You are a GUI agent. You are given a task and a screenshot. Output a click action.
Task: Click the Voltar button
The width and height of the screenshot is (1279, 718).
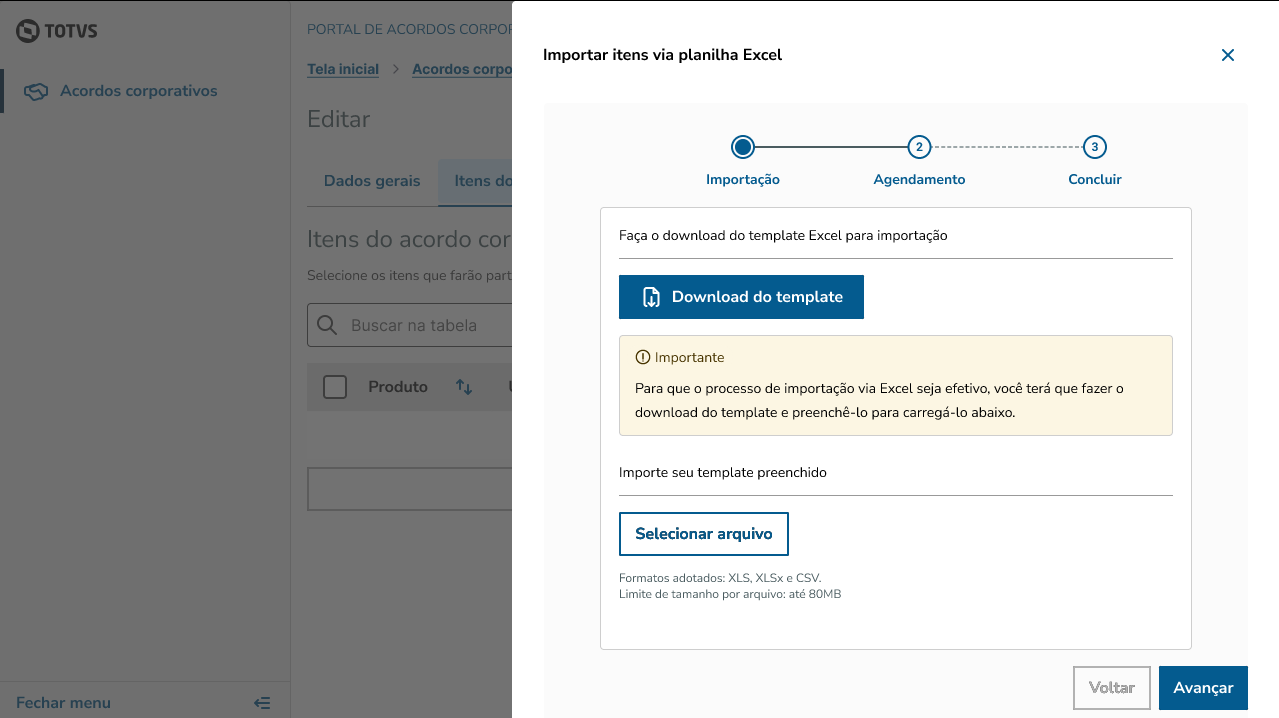point(1111,688)
